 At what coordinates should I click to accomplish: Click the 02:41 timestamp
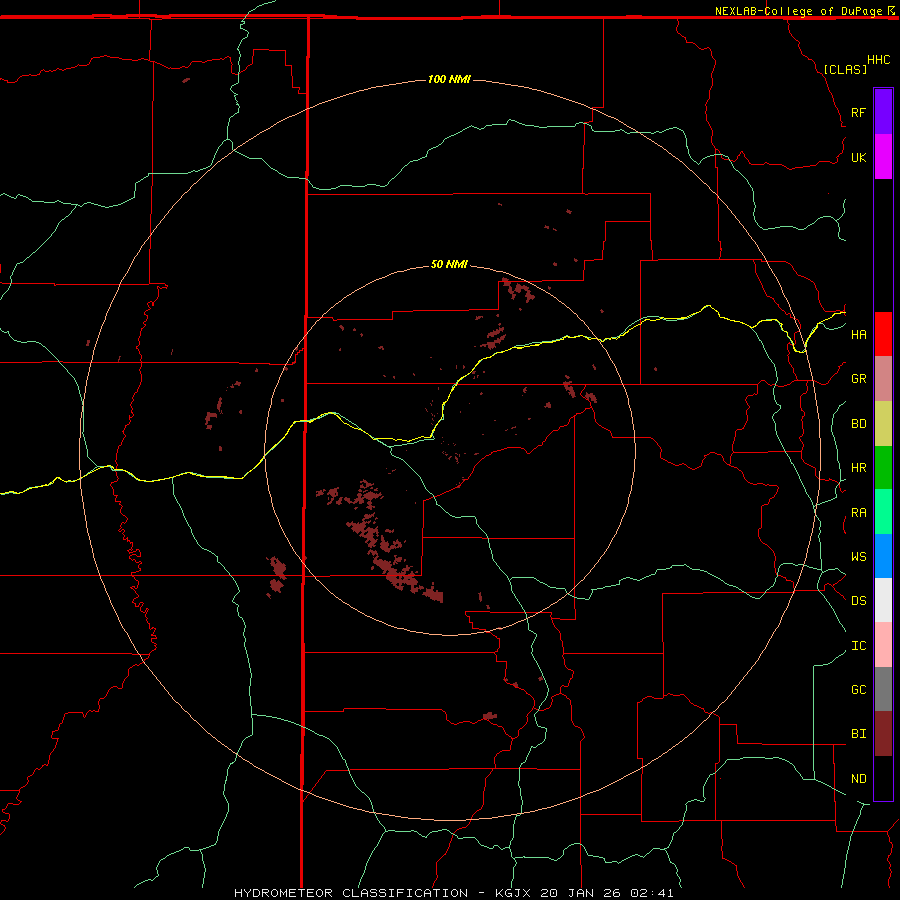click(651, 893)
